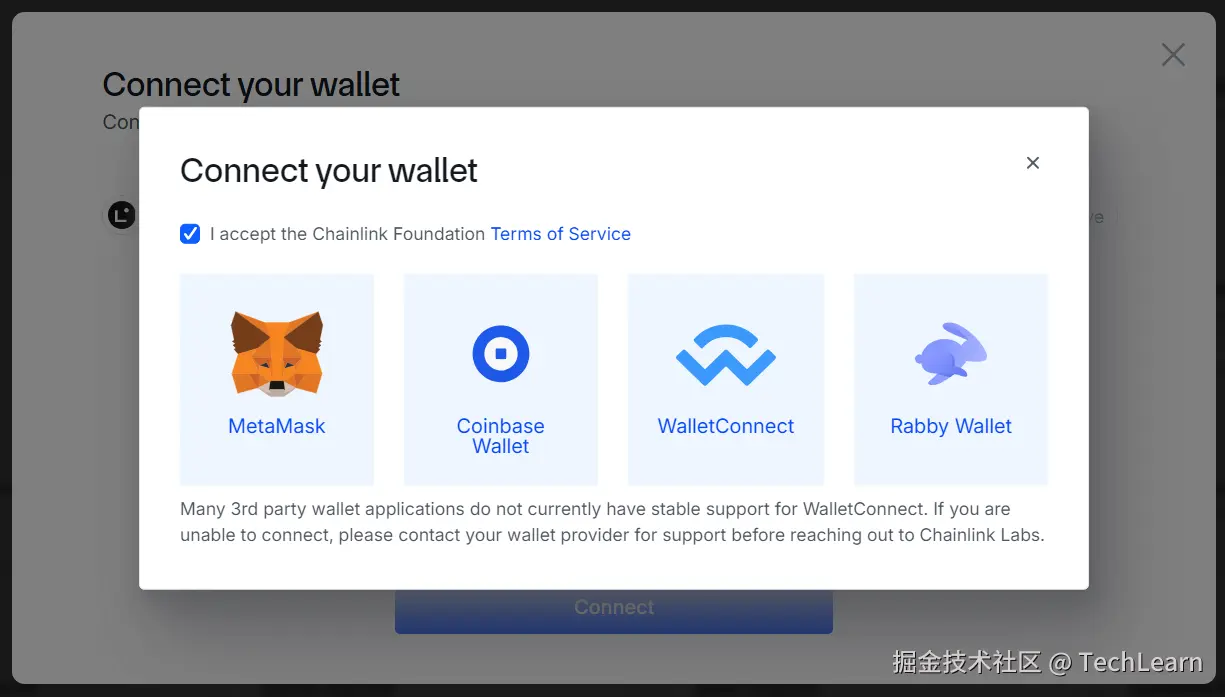Click the Rabby Wallet text label
1225x697 pixels.
pyautogui.click(x=951, y=426)
